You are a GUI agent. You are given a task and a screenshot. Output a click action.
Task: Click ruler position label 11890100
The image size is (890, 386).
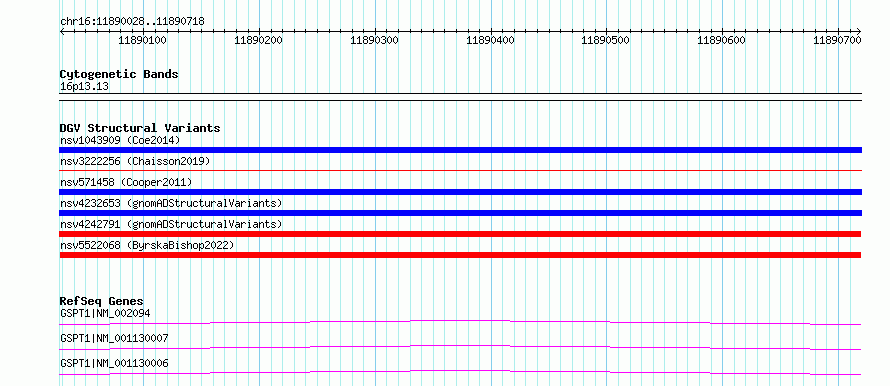pos(142,40)
